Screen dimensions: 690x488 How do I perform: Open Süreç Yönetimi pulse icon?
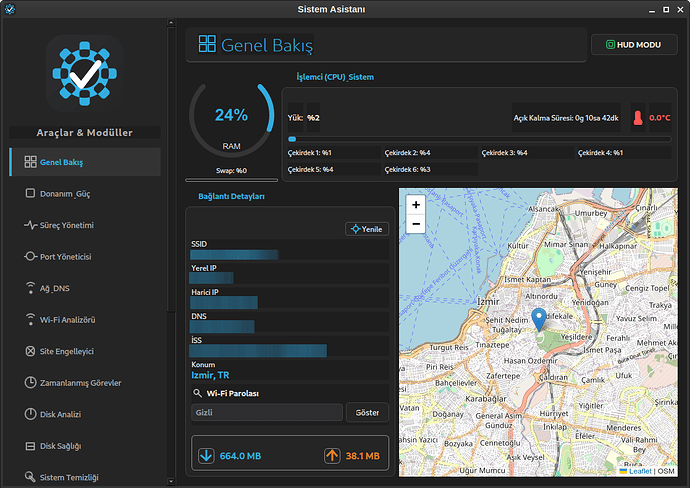[30, 225]
